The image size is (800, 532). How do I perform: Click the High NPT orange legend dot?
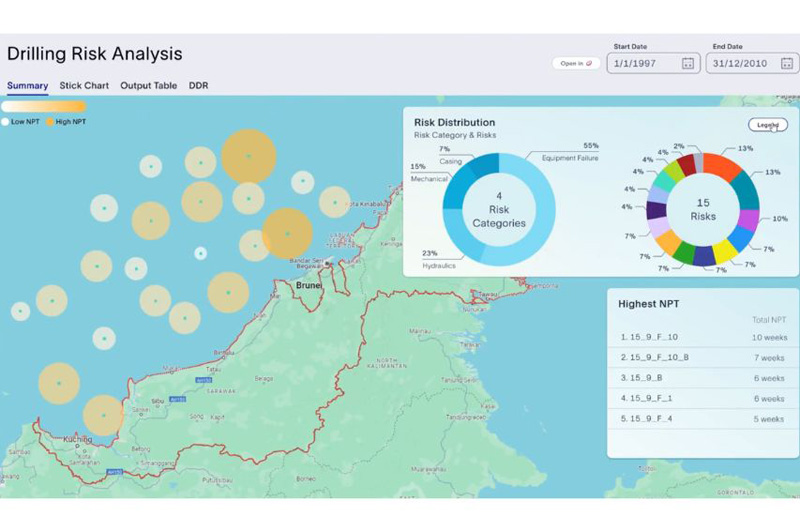point(50,122)
